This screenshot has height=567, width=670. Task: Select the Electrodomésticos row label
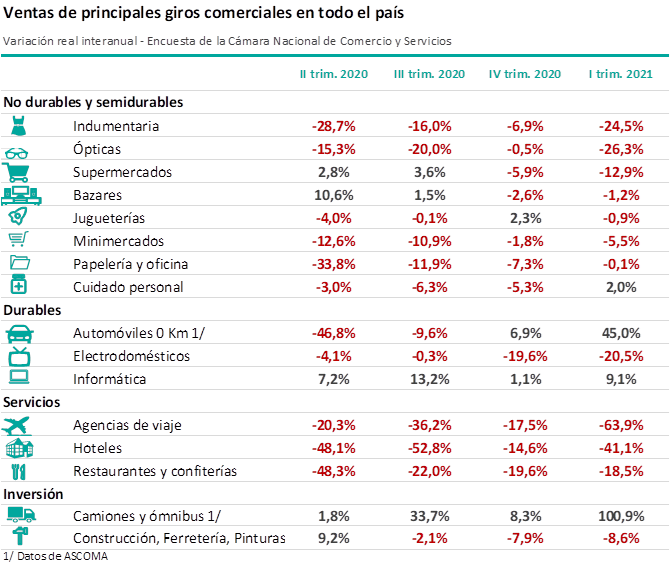131,356
